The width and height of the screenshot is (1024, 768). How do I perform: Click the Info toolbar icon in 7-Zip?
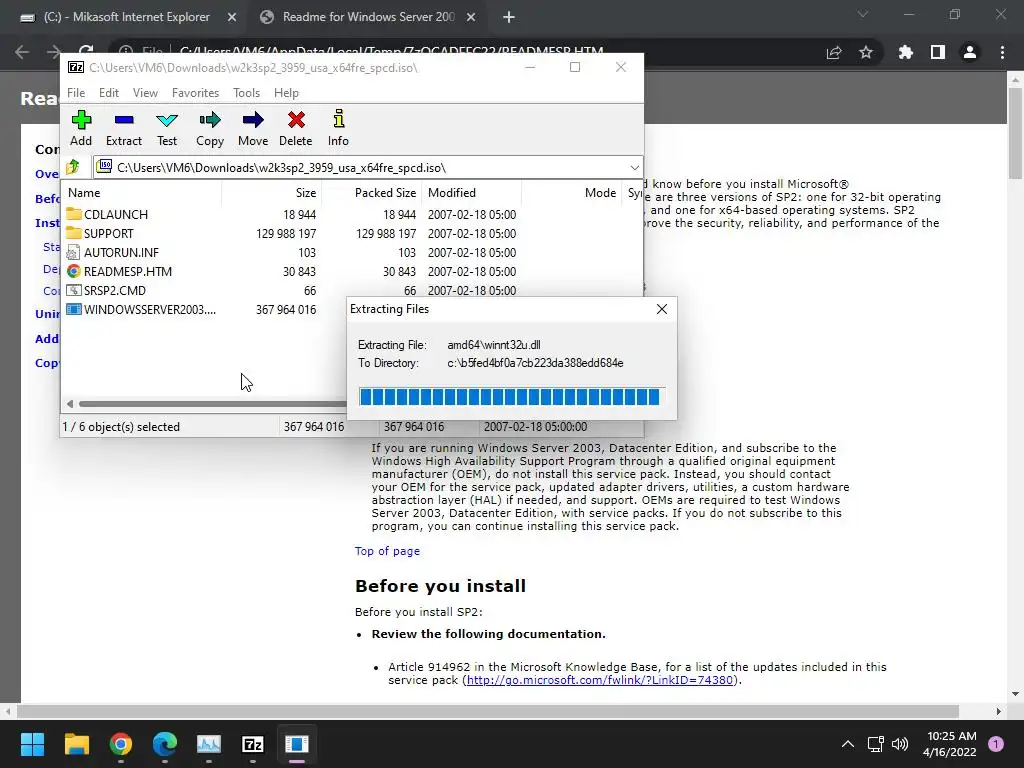tap(338, 128)
